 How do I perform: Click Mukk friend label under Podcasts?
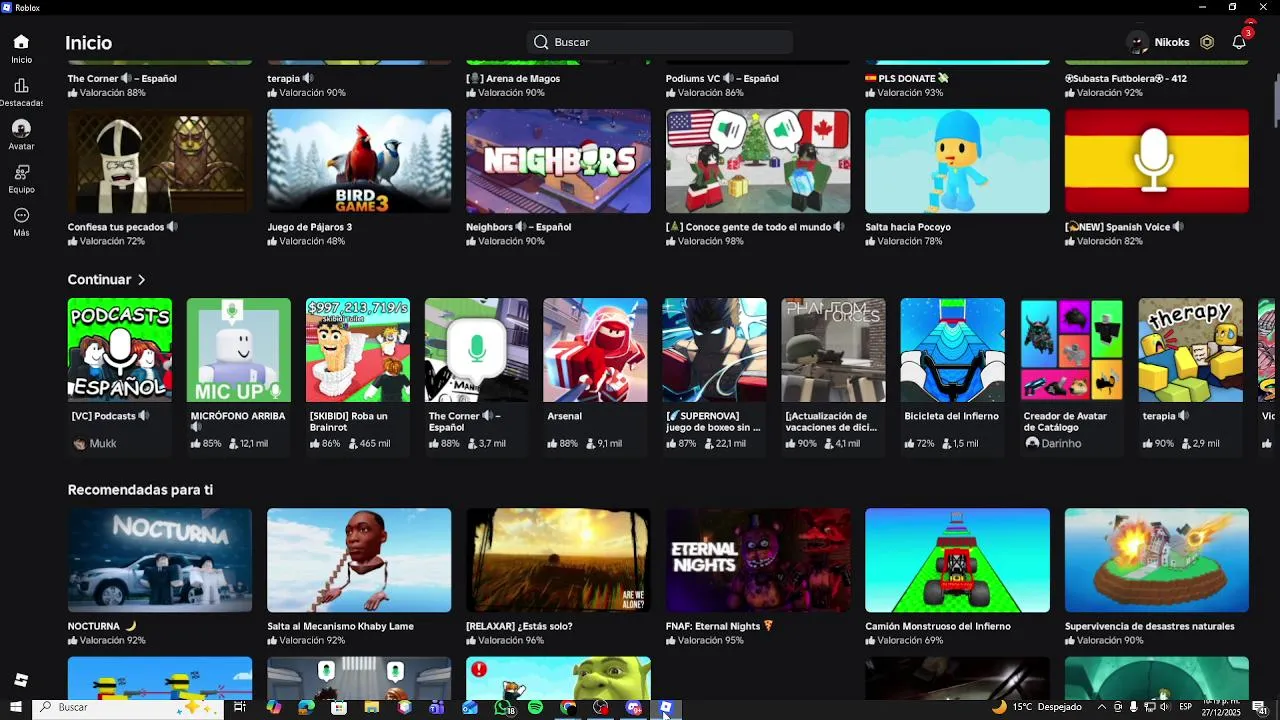[103, 443]
